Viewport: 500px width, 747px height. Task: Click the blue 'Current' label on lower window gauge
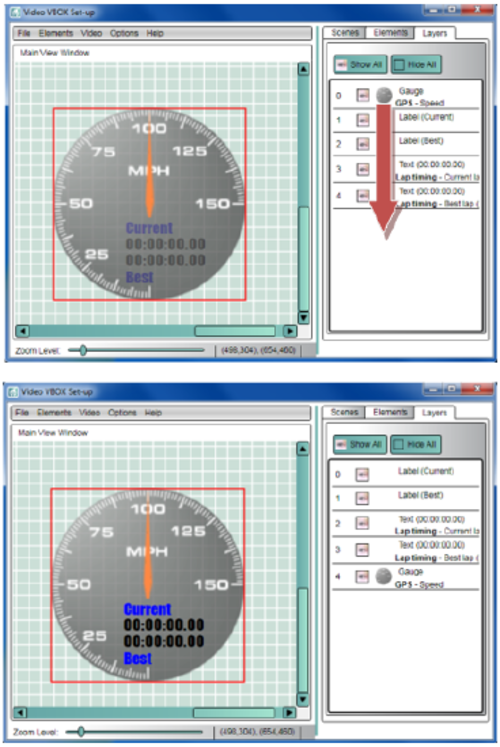pos(147,609)
